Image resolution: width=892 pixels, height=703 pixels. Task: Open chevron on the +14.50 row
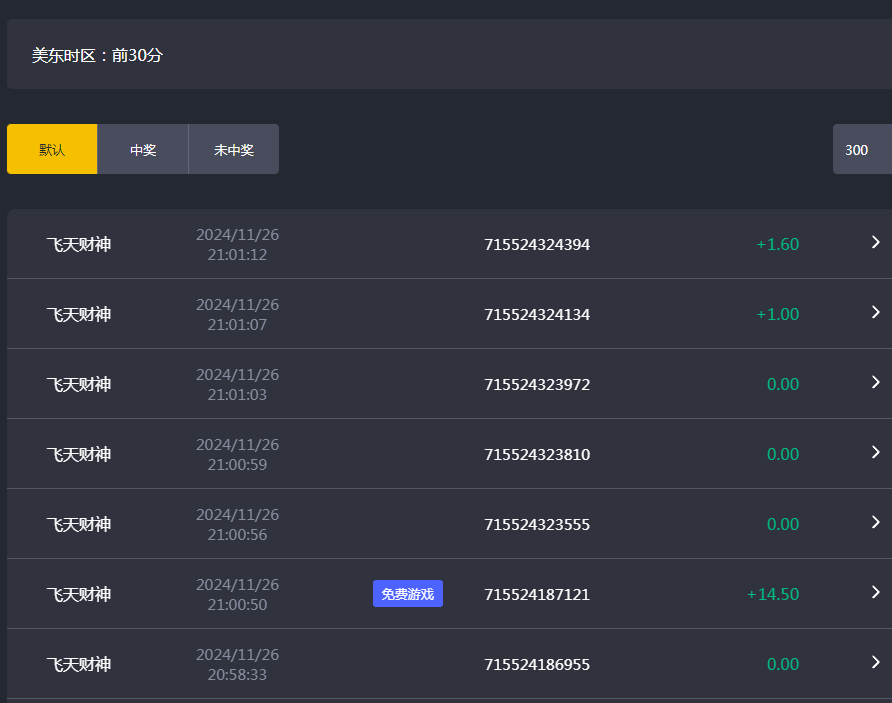click(875, 593)
